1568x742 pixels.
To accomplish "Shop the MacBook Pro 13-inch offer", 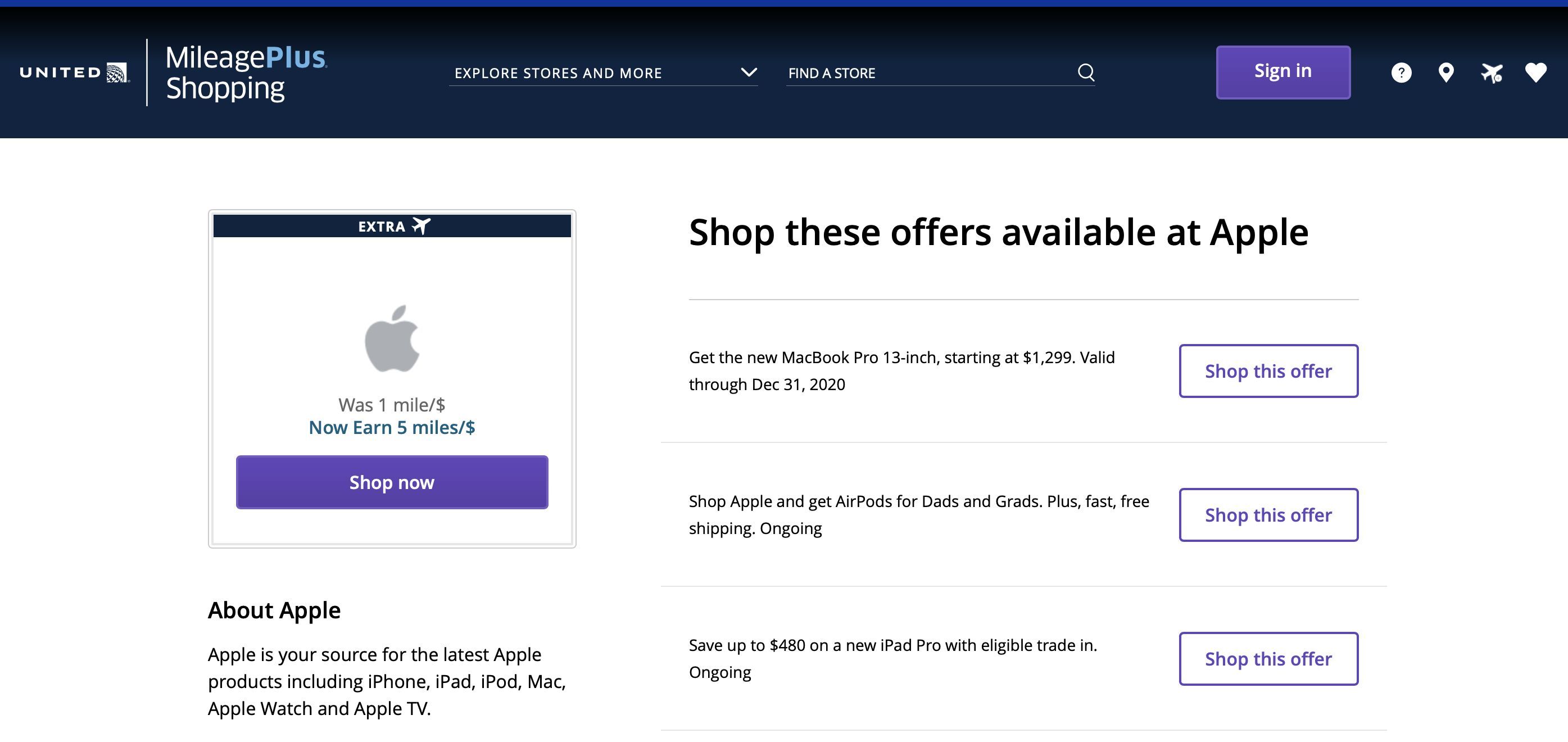I will click(1268, 370).
